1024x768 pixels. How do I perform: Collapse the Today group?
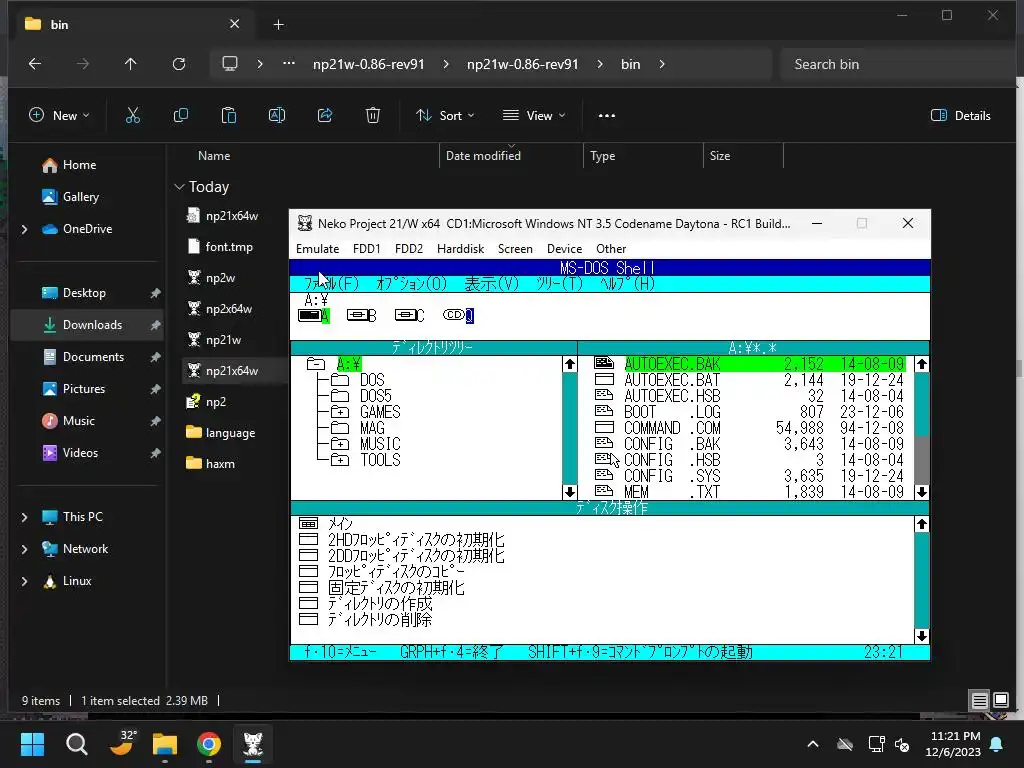point(180,187)
